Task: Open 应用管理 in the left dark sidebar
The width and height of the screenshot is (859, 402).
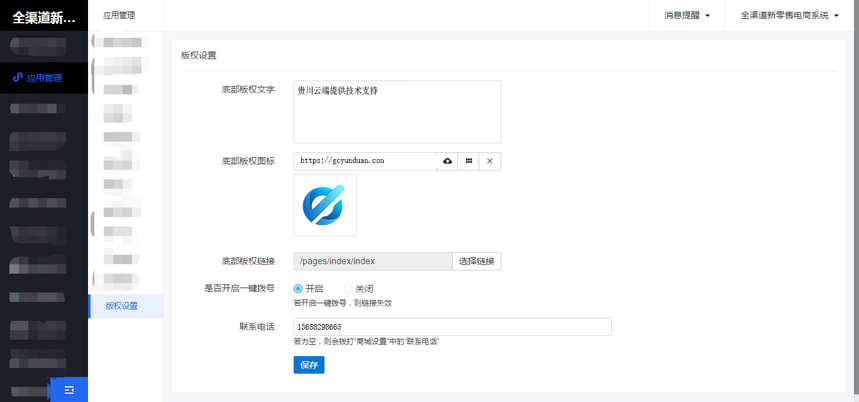Action: [x=44, y=77]
